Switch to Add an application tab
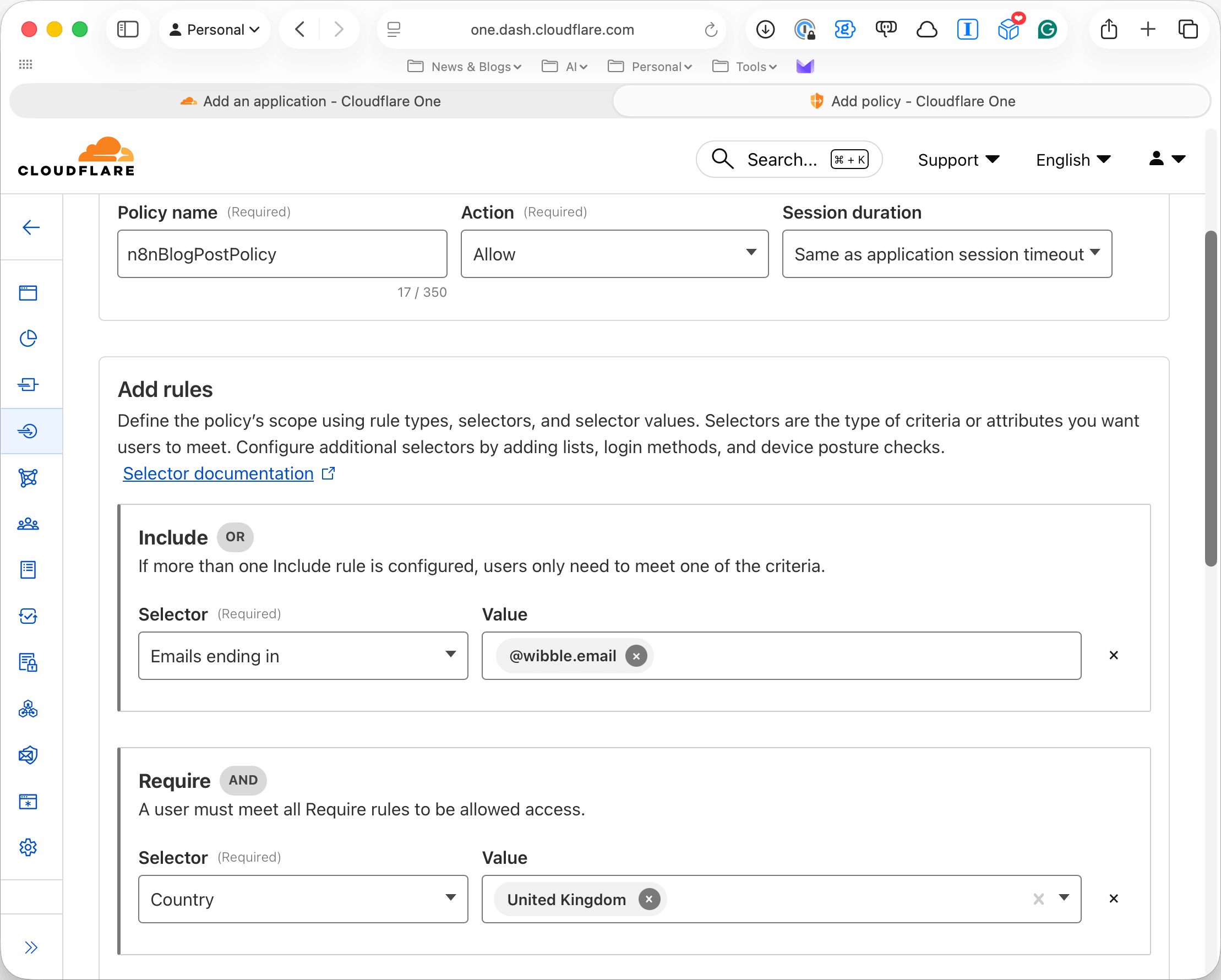 [312, 101]
